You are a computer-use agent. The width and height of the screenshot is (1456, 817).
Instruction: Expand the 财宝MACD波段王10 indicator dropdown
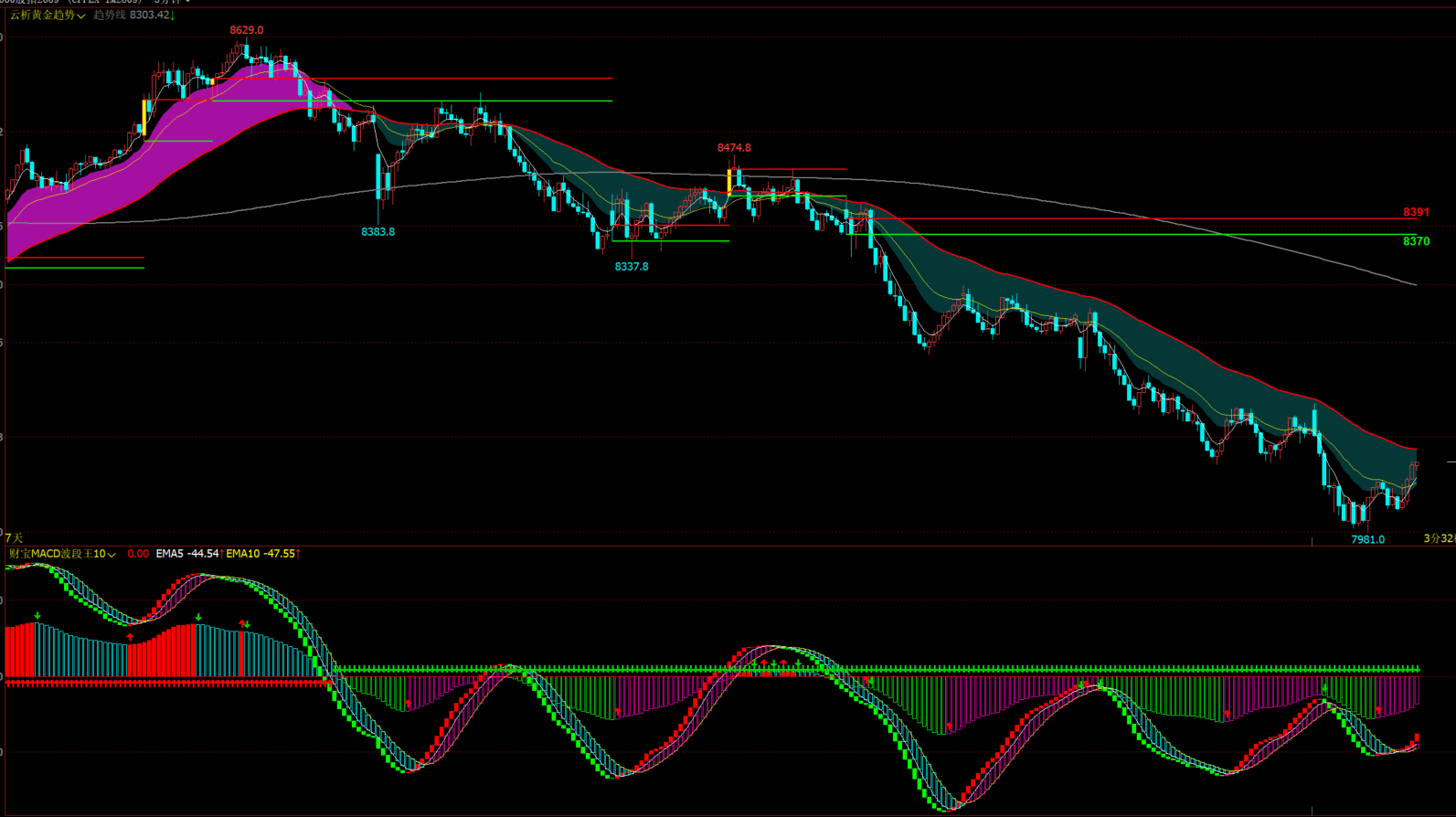[112, 555]
